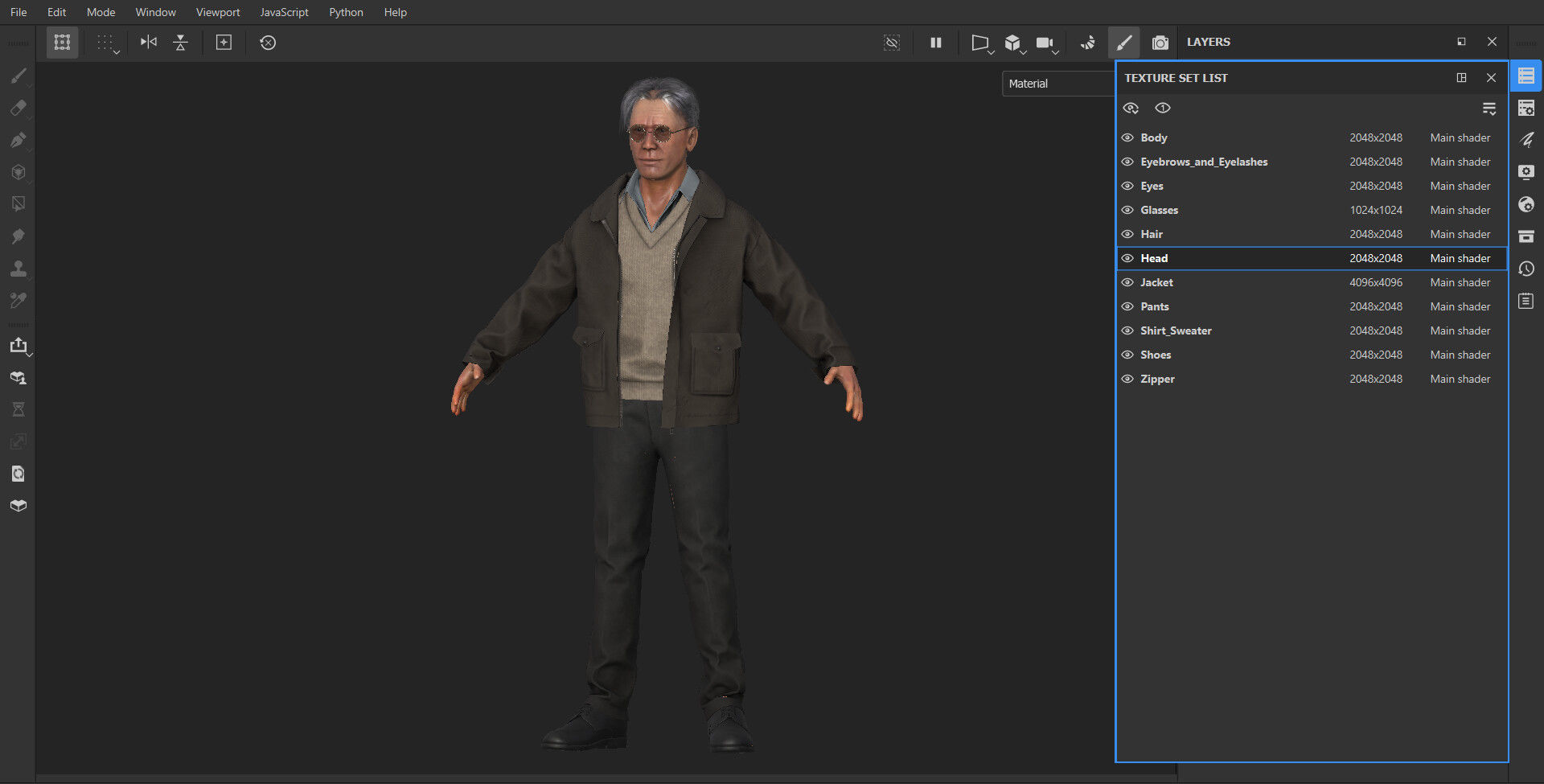Image resolution: width=1544 pixels, height=784 pixels.
Task: Click the rotating-arrows icon beside the camera dropdown
Action: pyautogui.click(x=1088, y=43)
